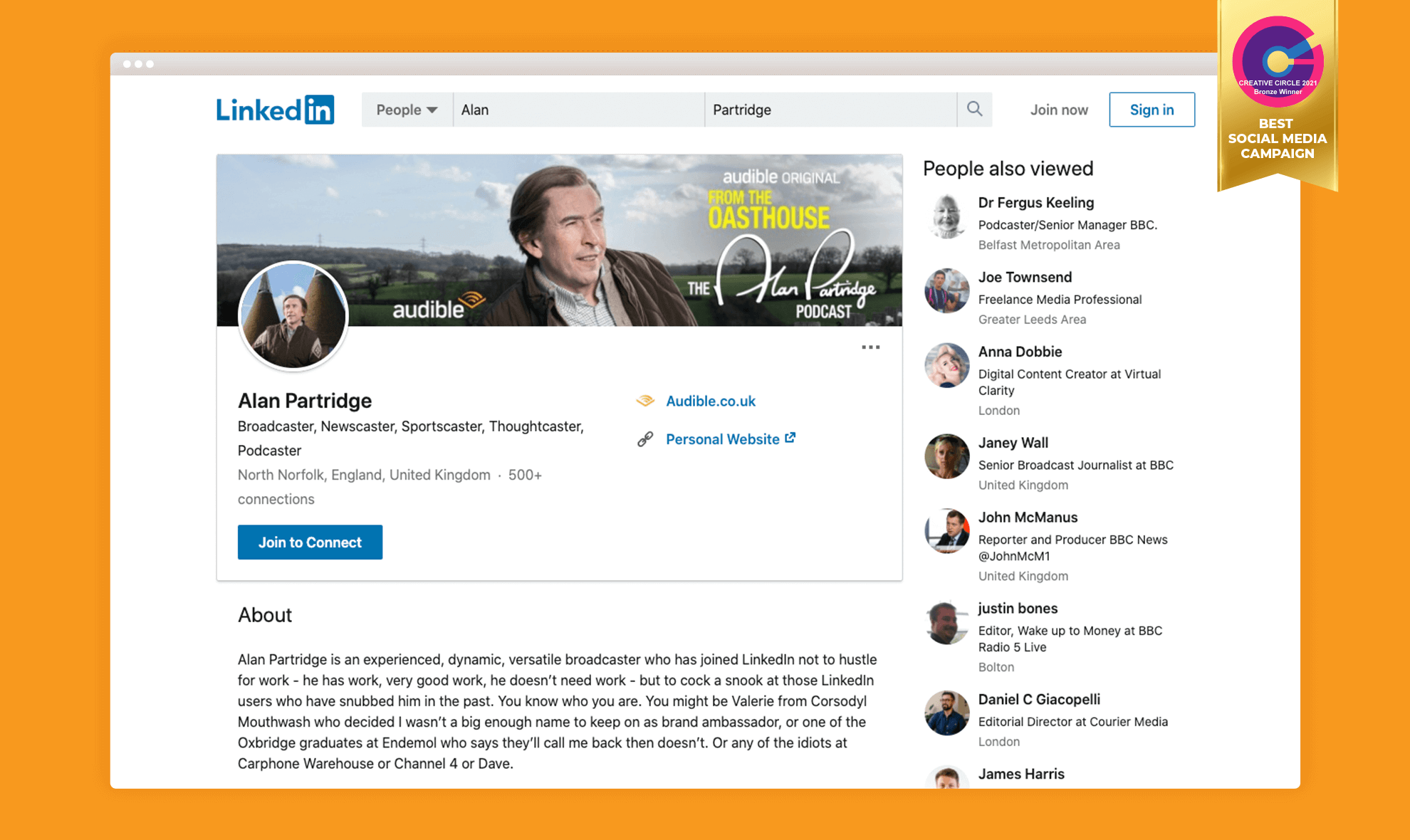The height and width of the screenshot is (840, 1410).
Task: Click the magnifying glass search icon
Action: click(x=974, y=109)
